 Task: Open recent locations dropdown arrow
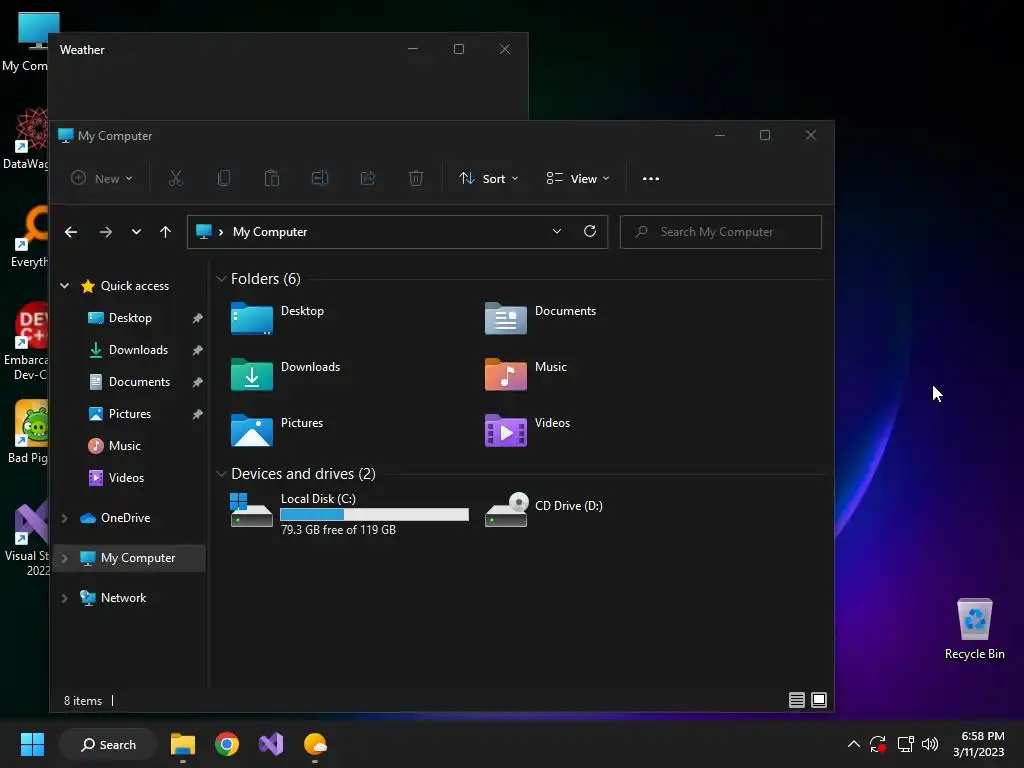point(136,232)
